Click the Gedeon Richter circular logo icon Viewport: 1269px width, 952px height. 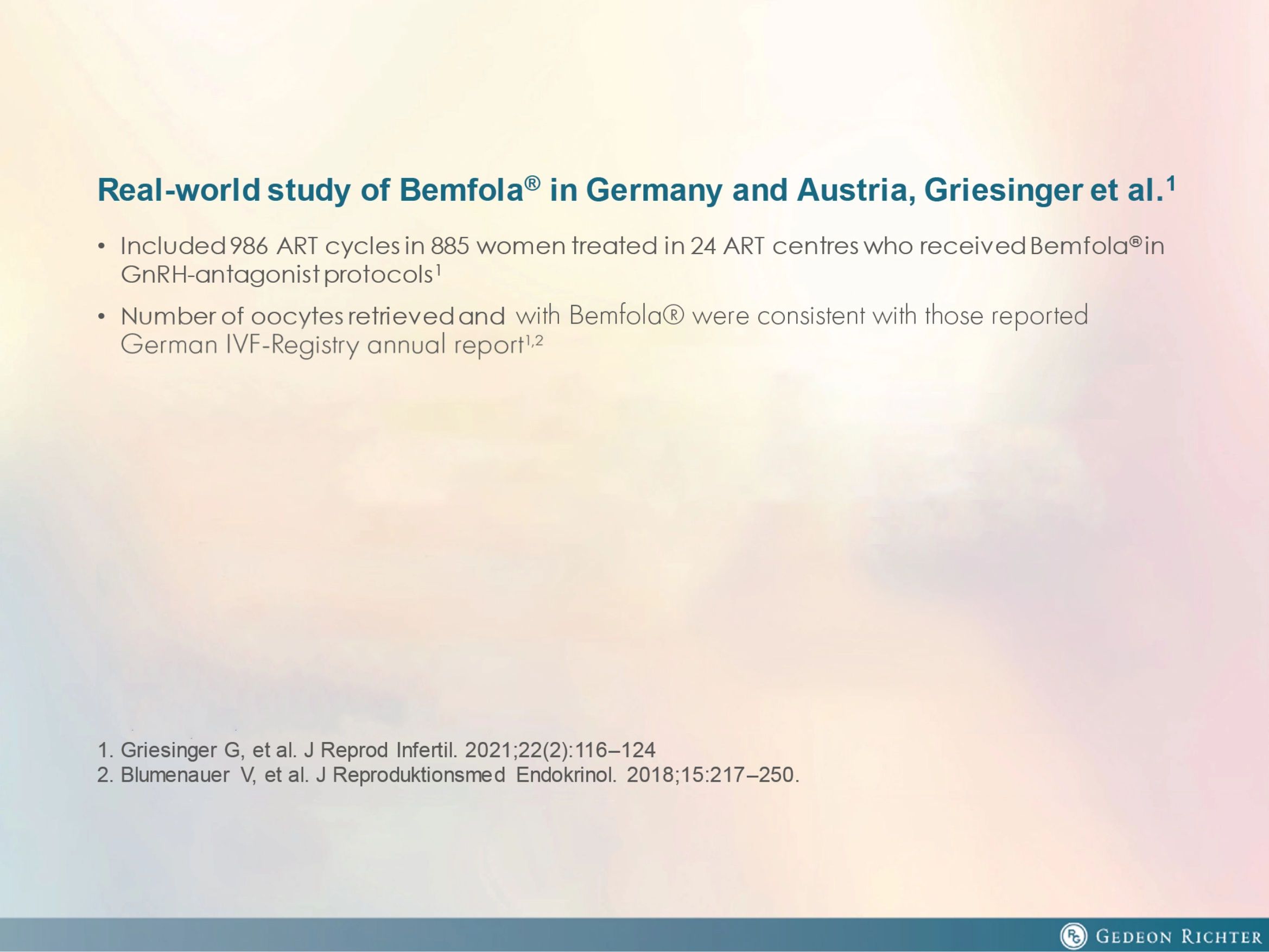1073,936
